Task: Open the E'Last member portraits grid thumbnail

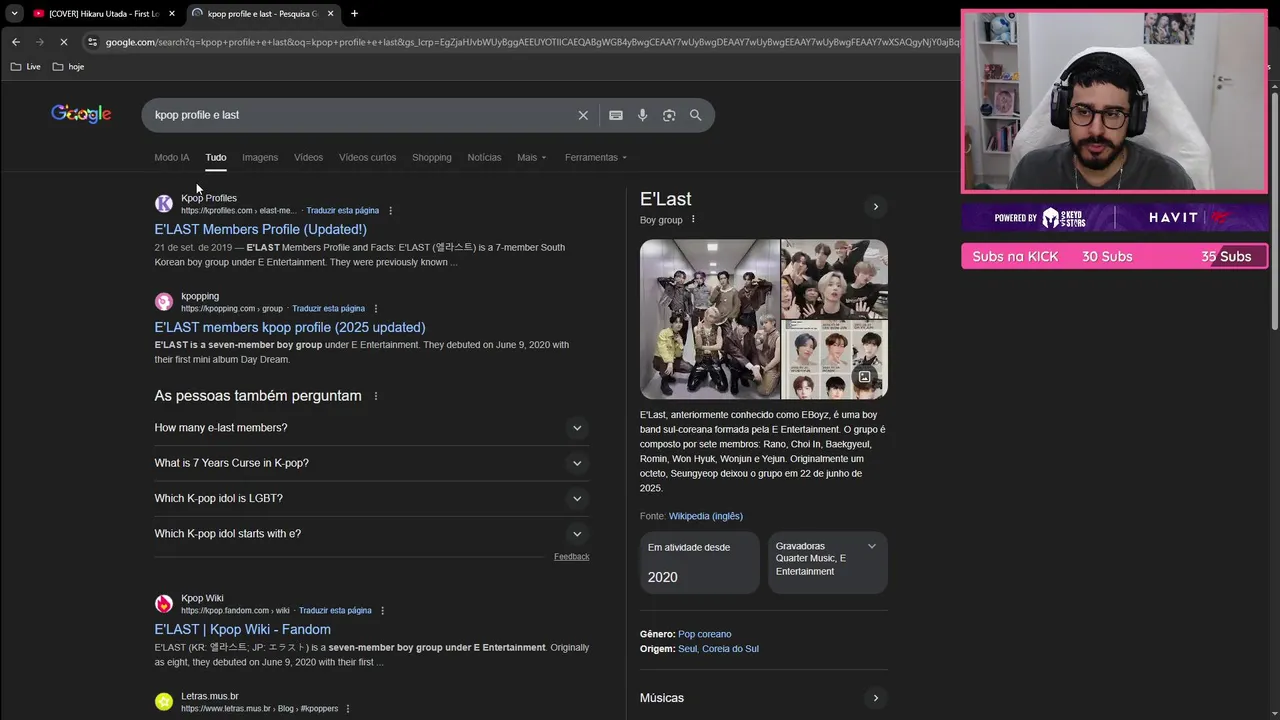Action: pos(835,360)
